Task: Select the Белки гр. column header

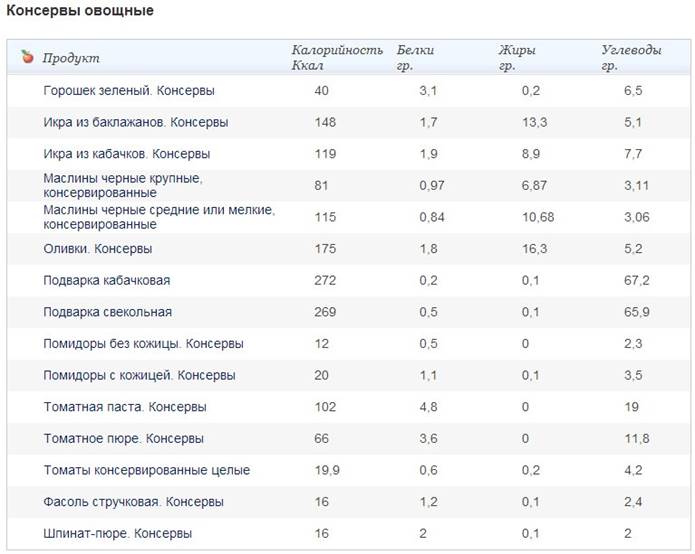Action: click(415, 57)
